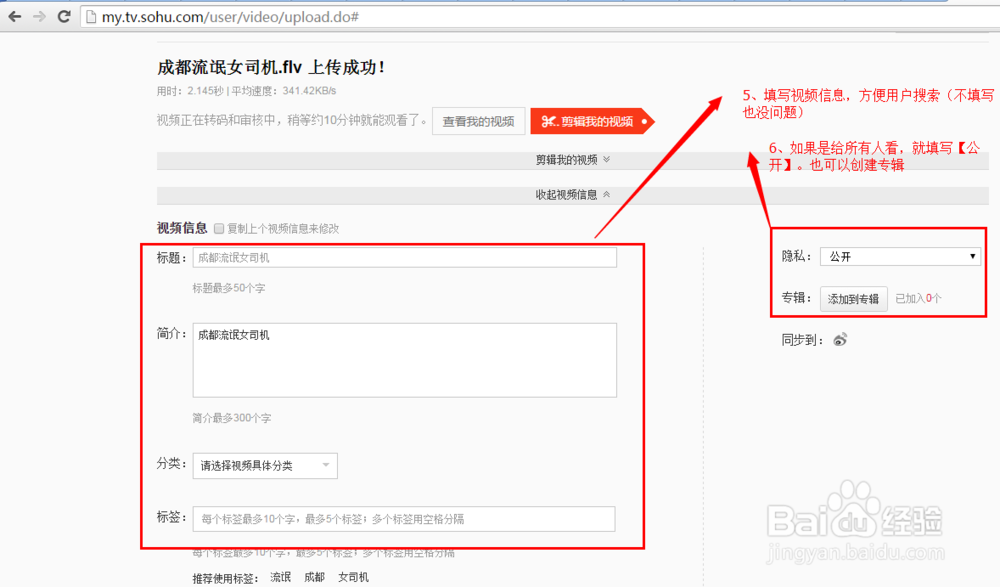Check 复制上个视频信息来修改 checkbox
This screenshot has width=1000, height=587.
click(x=219, y=228)
